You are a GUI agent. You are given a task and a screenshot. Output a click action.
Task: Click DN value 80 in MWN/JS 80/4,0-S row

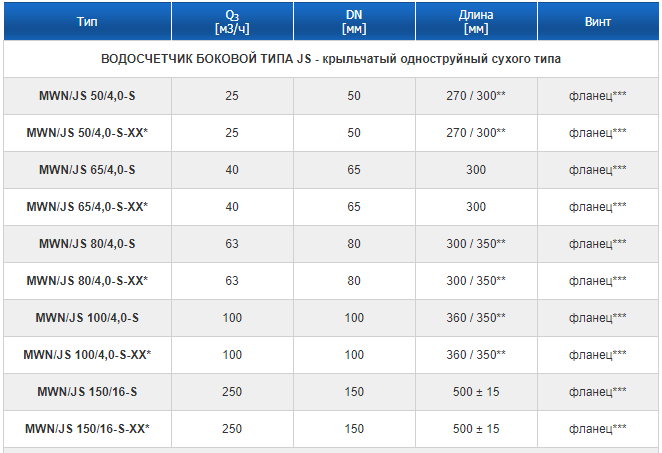pyautogui.click(x=354, y=244)
